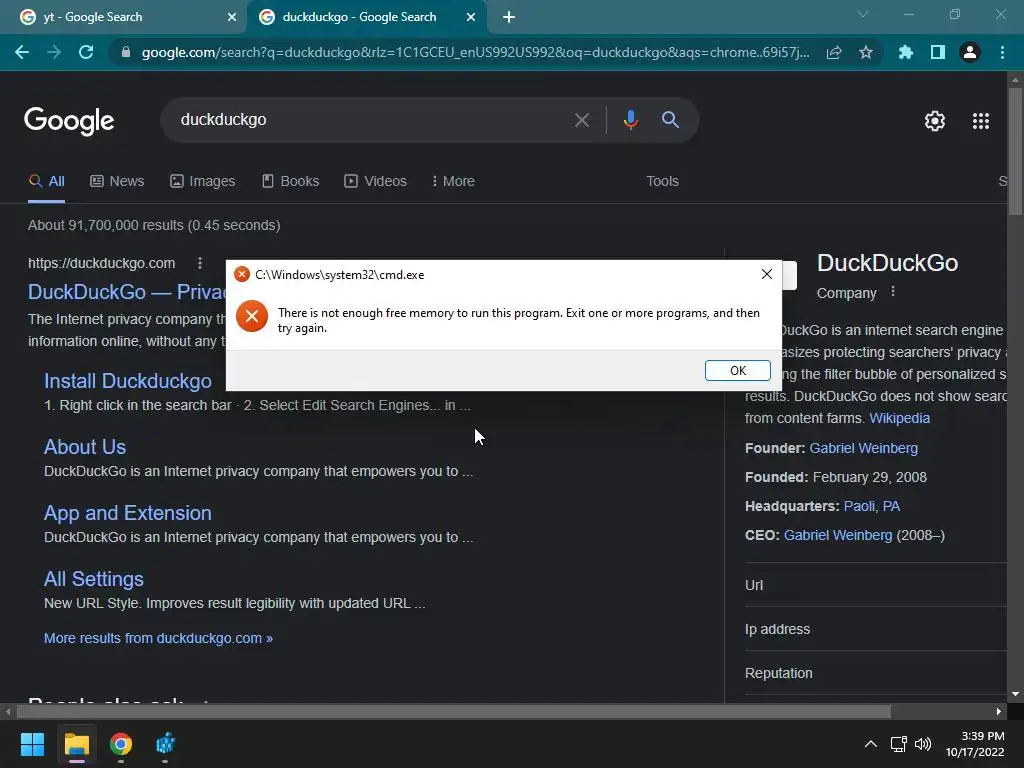
Task: Open more options beside Company label
Action: point(893,292)
